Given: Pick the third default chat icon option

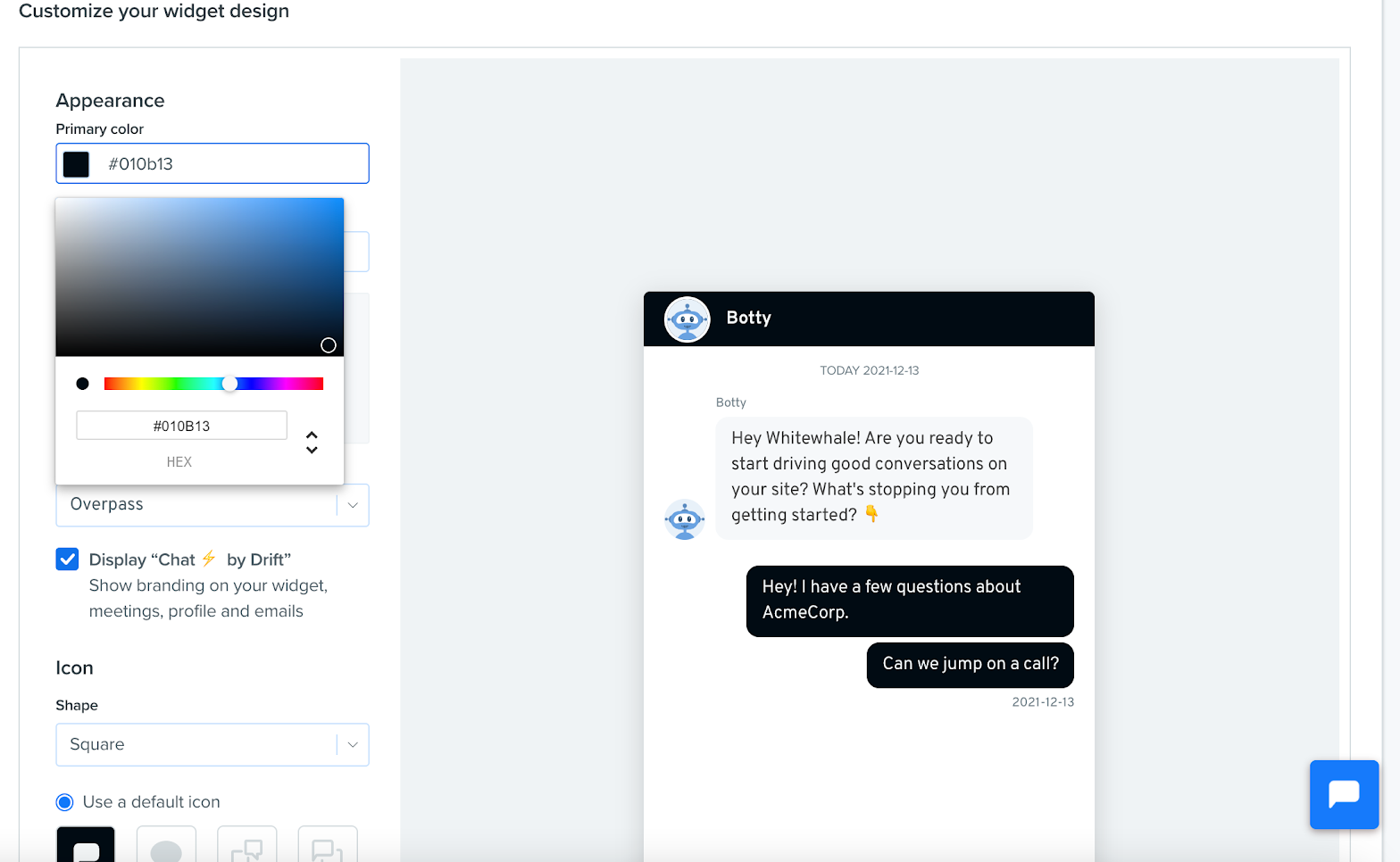Looking at the screenshot, I should pos(247,844).
